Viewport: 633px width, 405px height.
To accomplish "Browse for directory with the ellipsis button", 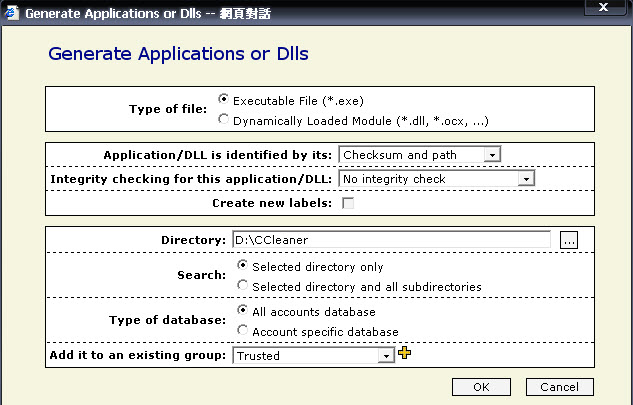I will click(569, 240).
